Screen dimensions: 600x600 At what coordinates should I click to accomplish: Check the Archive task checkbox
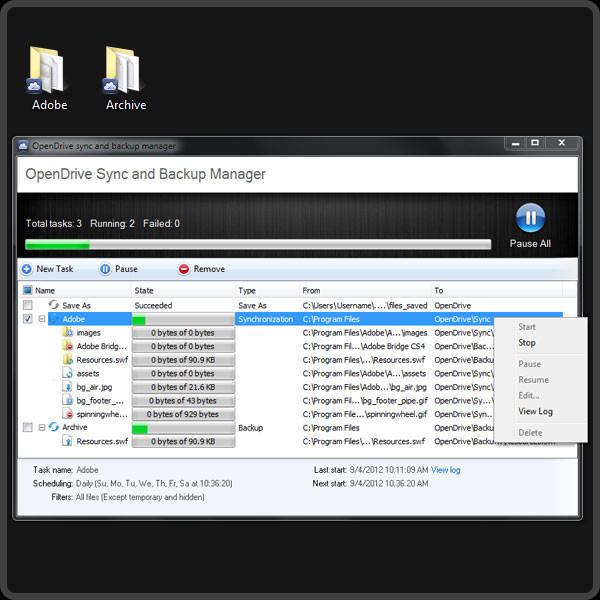tap(28, 427)
